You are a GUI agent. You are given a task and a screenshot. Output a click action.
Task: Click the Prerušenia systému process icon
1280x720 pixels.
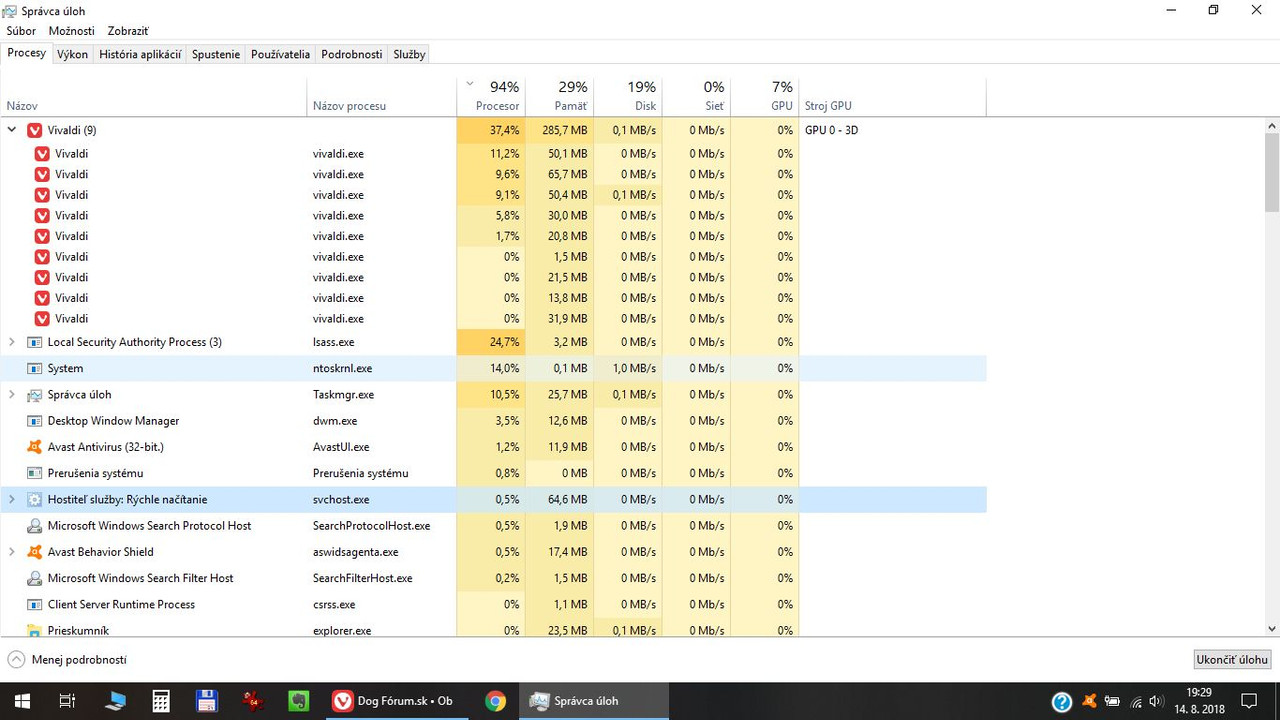click(x=35, y=473)
